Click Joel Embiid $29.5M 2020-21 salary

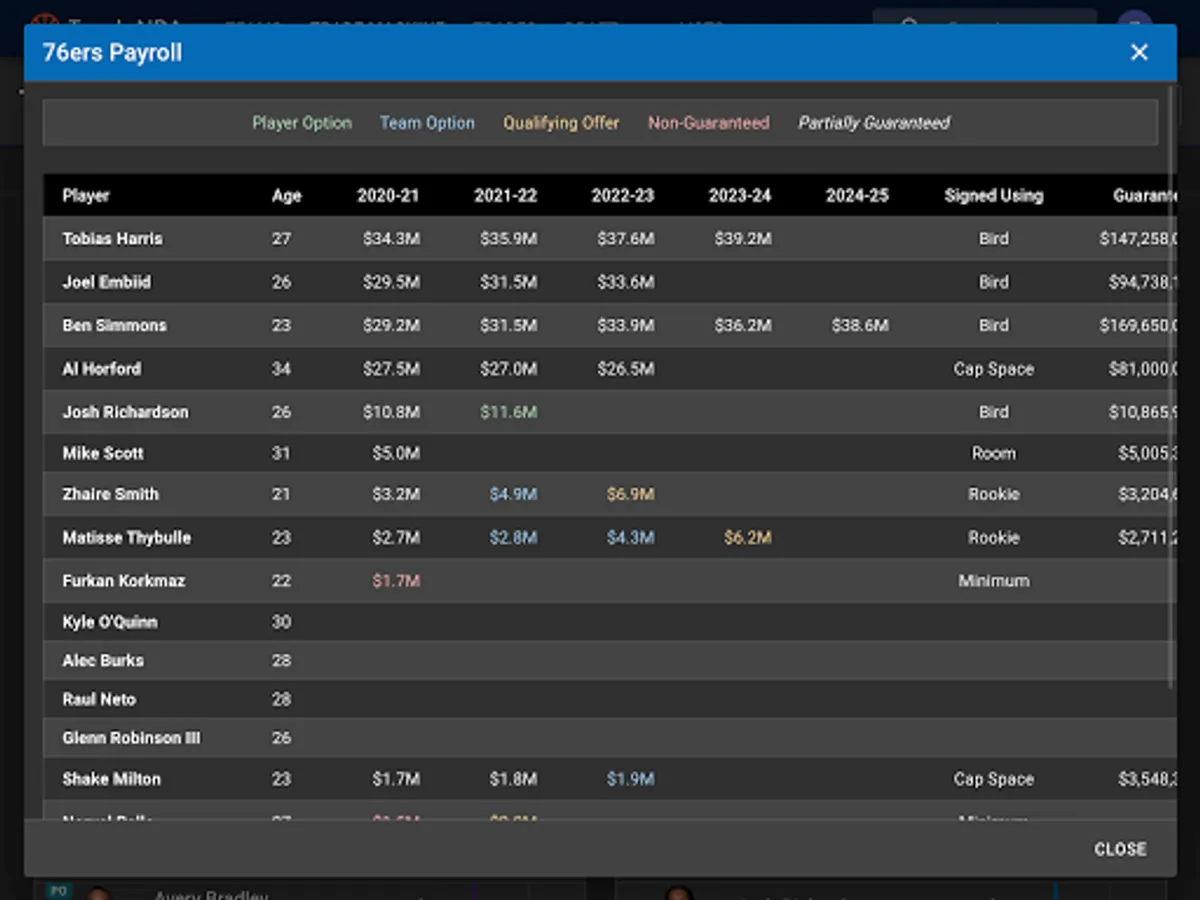tap(392, 282)
